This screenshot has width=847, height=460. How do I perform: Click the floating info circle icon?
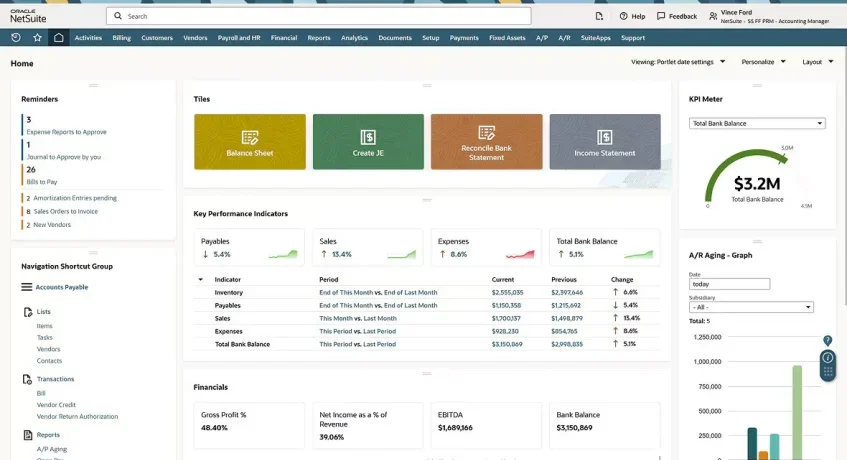coord(827,357)
